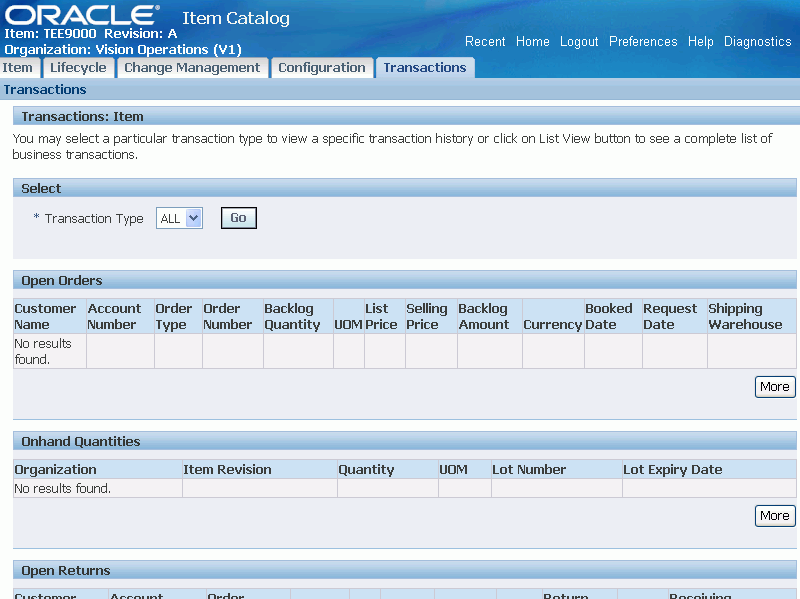
Task: Click the Onhand Quantities section heading
Action: coord(81,441)
